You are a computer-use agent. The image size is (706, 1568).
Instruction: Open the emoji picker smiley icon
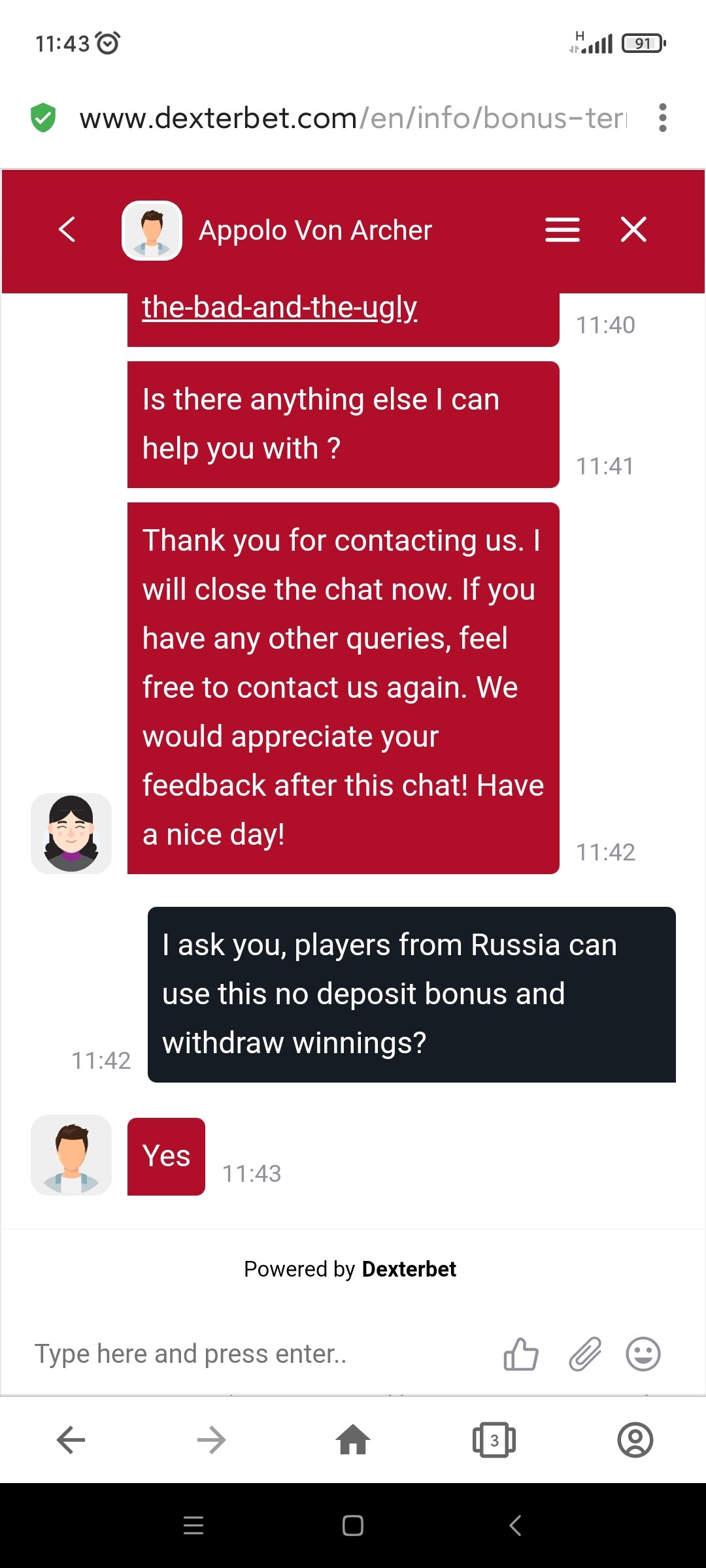click(x=643, y=1354)
